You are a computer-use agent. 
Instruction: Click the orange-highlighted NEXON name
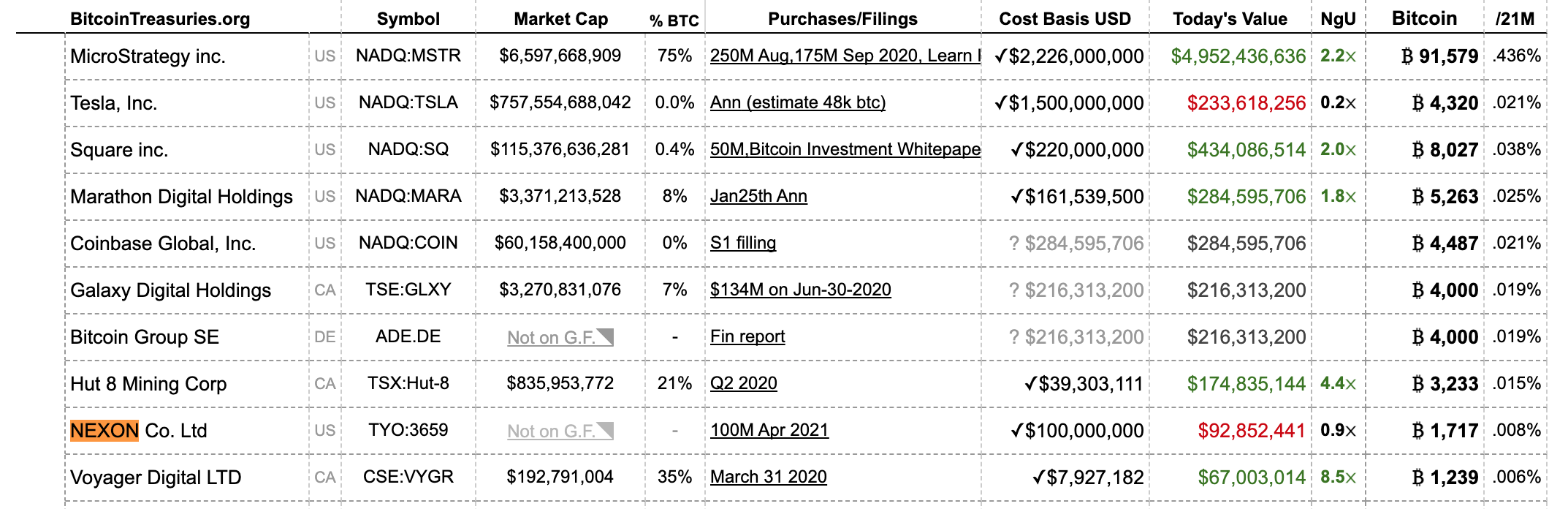click(x=104, y=431)
